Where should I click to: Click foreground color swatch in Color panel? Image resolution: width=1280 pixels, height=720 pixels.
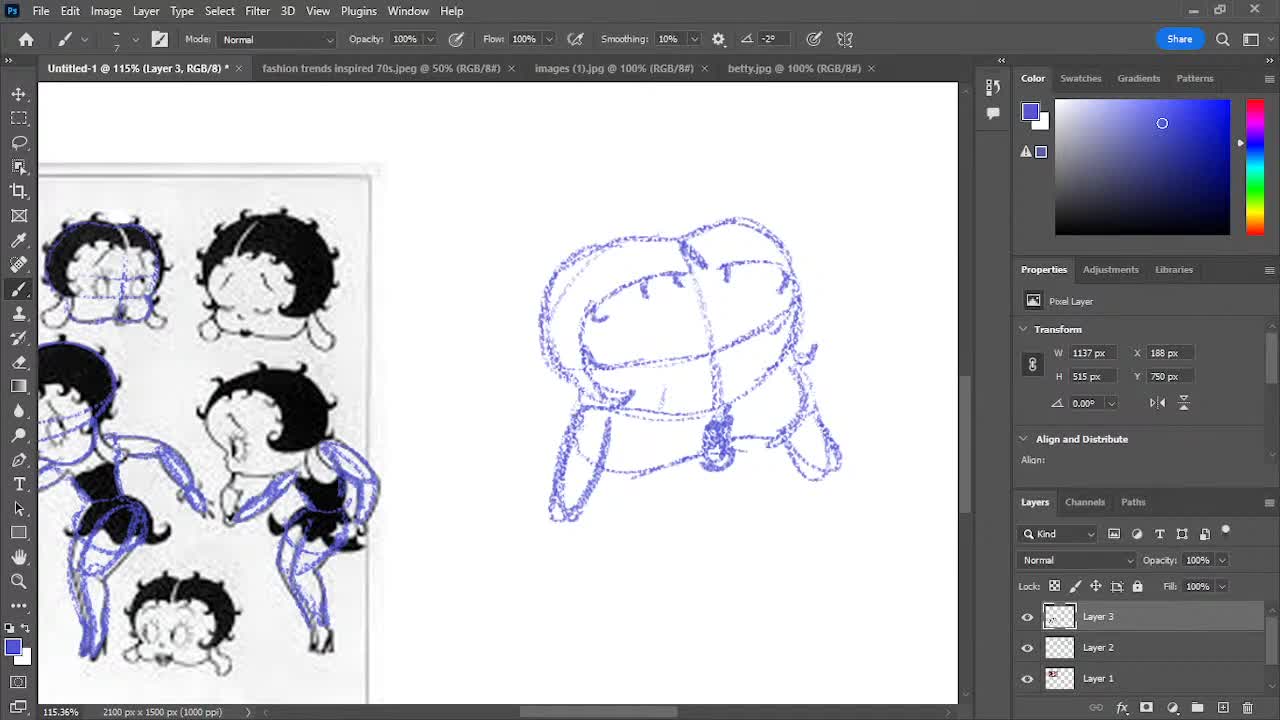click(1031, 111)
